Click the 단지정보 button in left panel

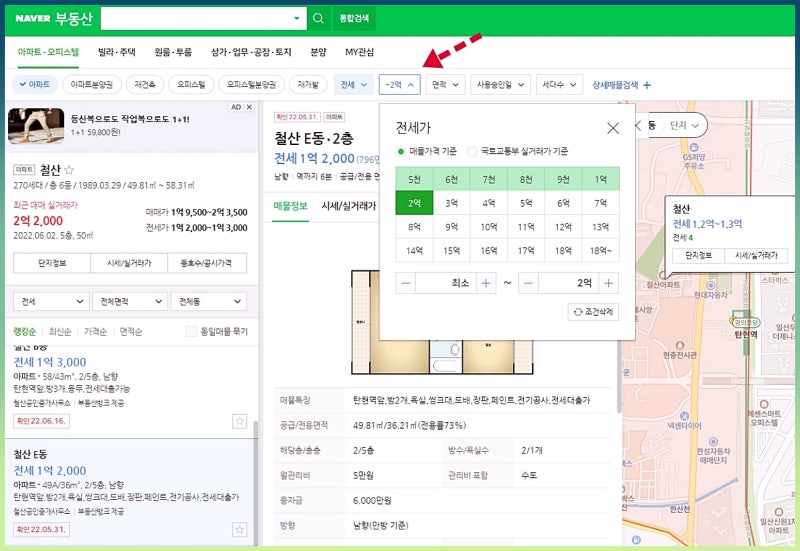(x=52, y=263)
